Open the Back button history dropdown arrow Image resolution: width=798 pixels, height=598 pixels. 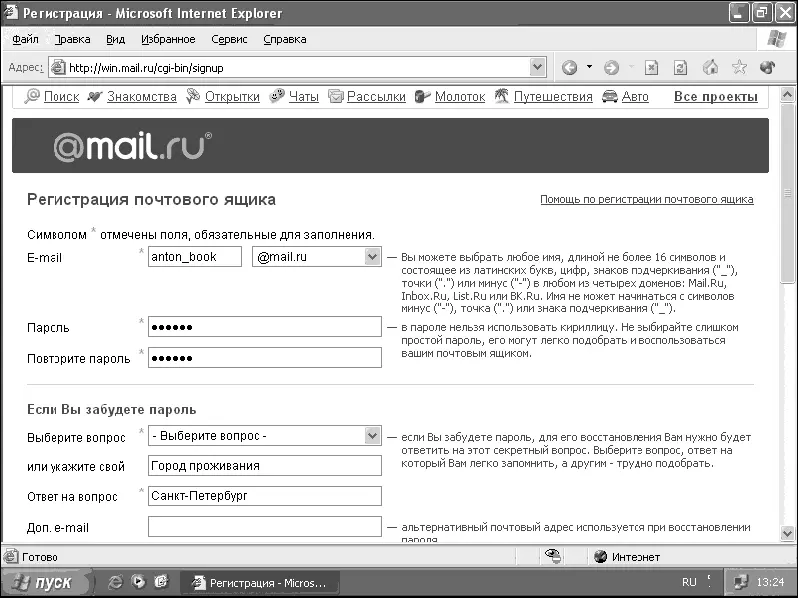589,67
